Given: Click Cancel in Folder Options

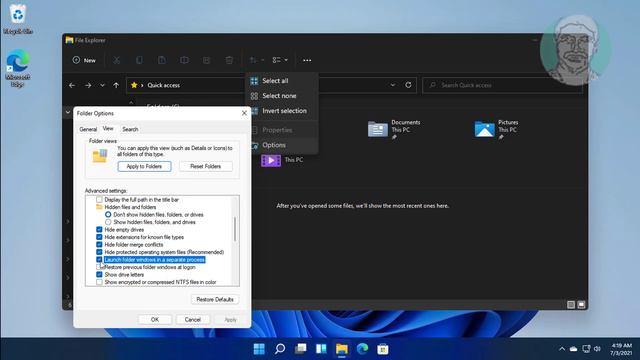Looking at the screenshot, I should pyautogui.click(x=193, y=320).
